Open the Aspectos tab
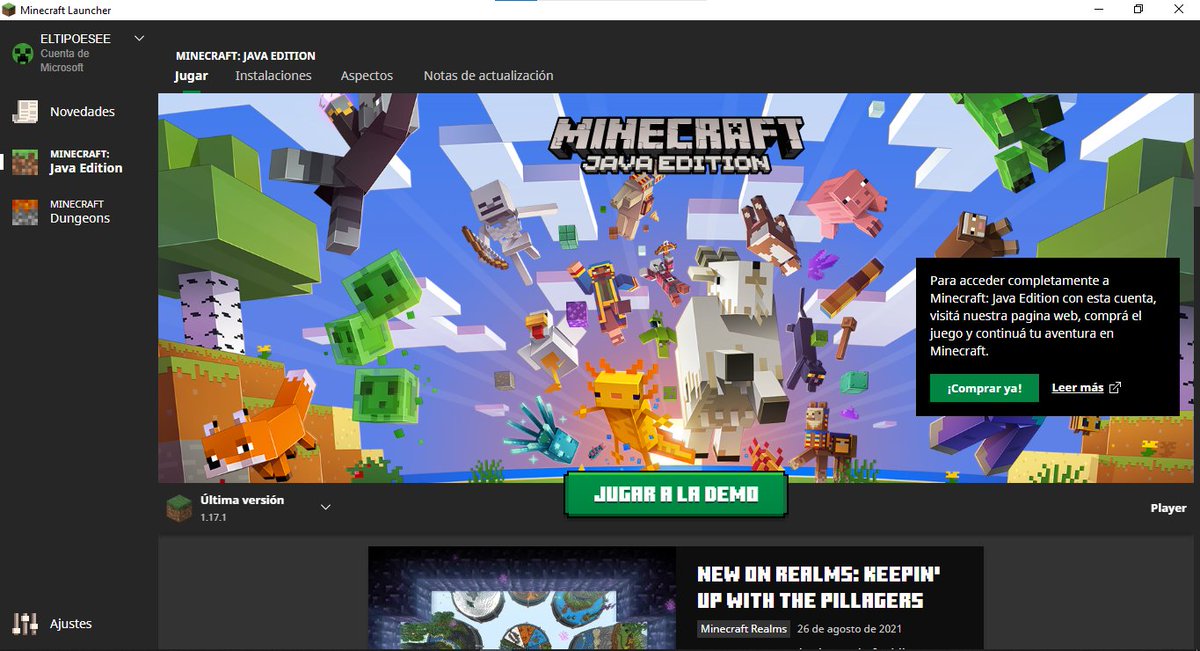The width and height of the screenshot is (1200, 651). tap(367, 75)
